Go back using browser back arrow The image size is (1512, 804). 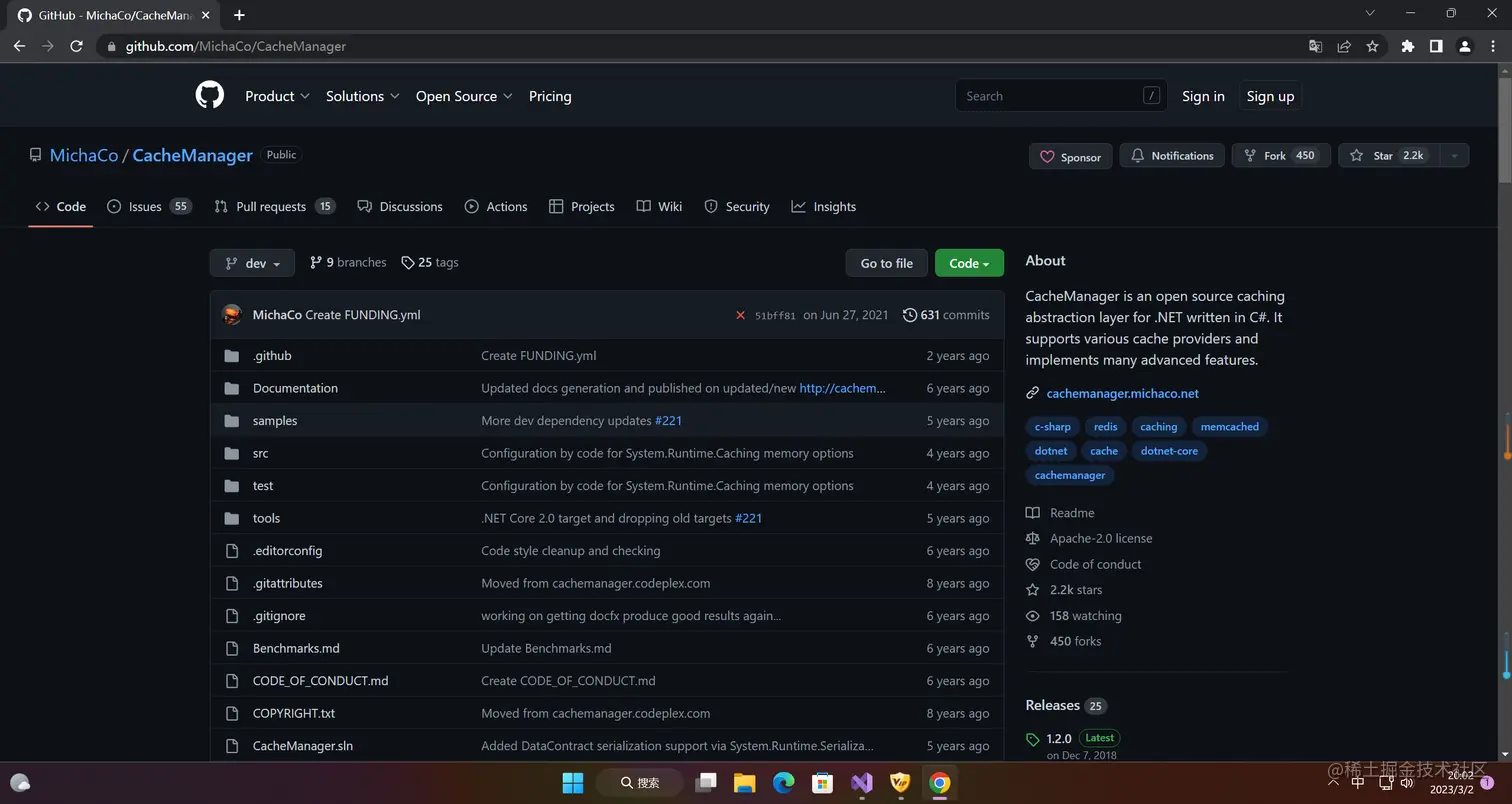(19, 46)
